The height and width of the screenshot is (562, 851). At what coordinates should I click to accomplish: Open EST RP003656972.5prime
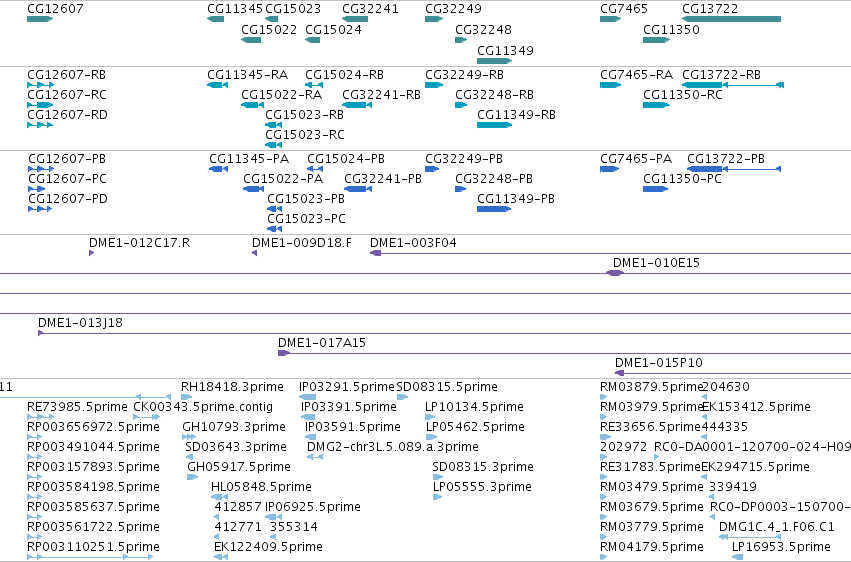pyautogui.click(x=93, y=427)
